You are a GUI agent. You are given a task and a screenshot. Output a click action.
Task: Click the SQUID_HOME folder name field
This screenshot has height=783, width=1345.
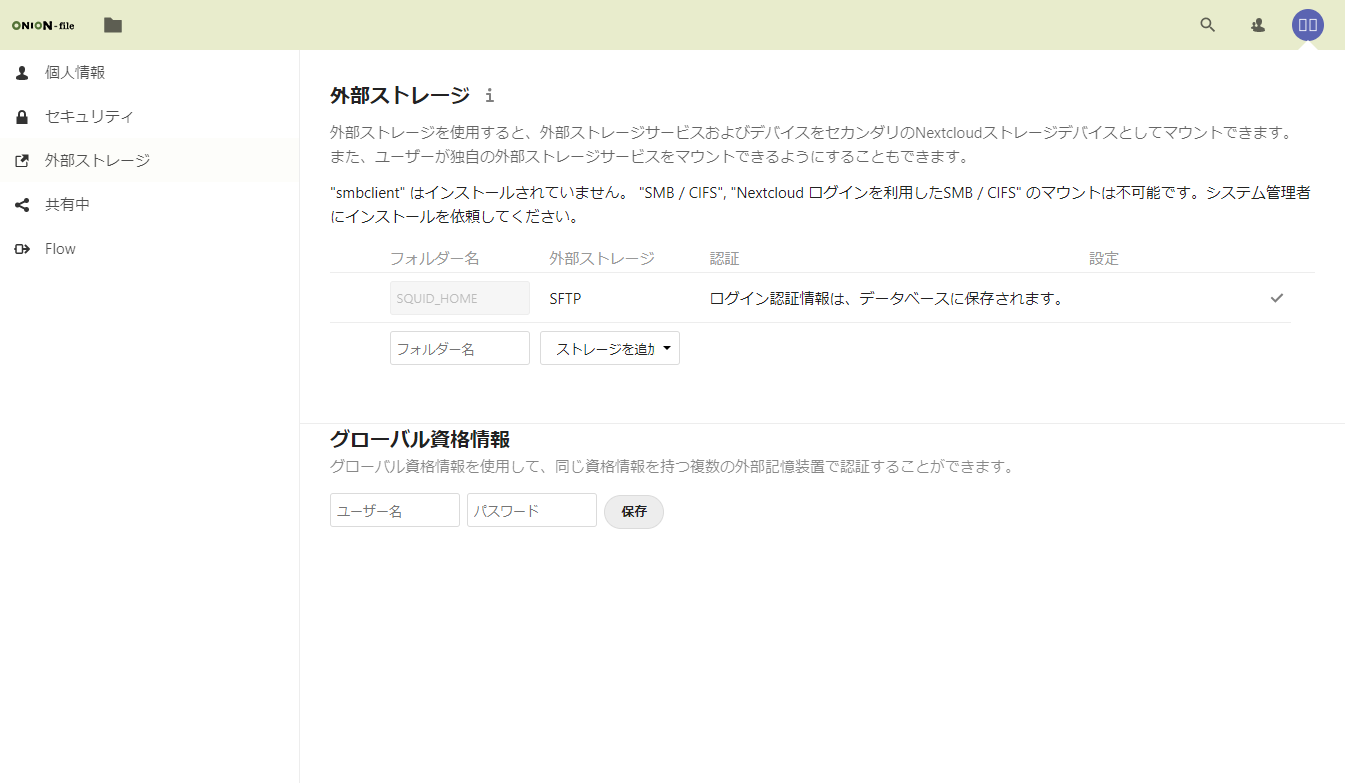(x=459, y=298)
